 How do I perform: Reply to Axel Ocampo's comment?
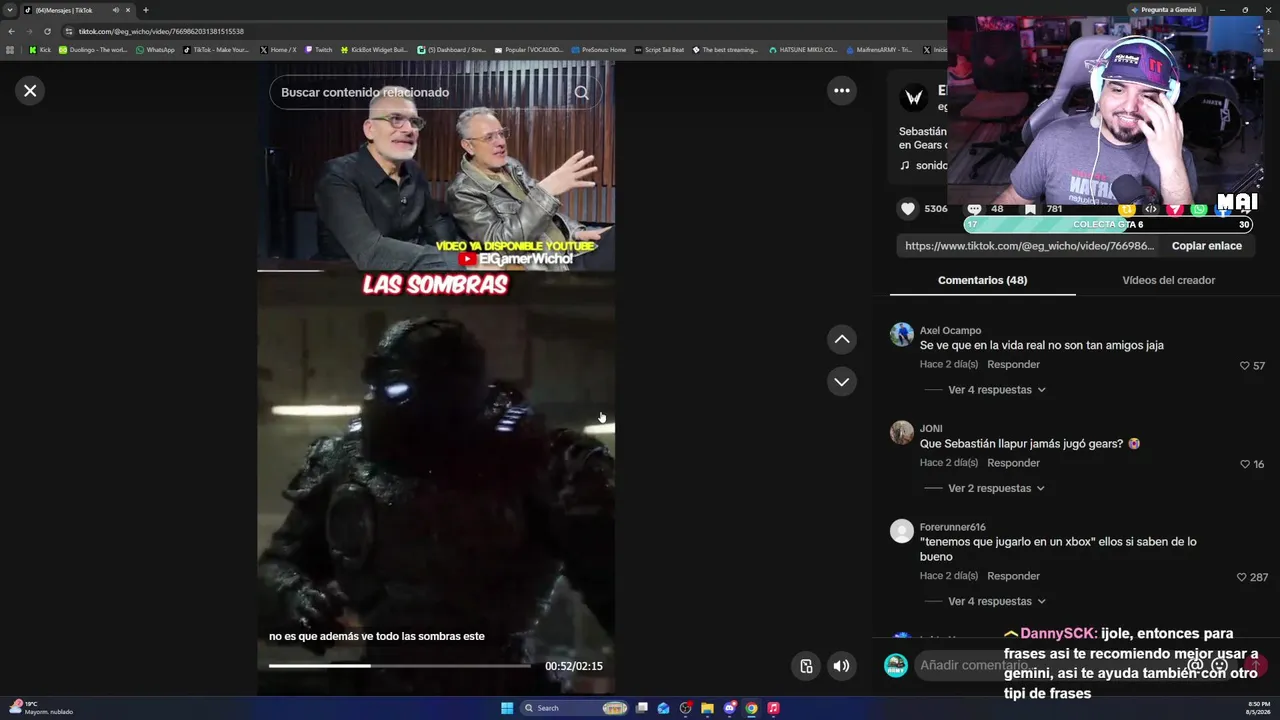click(1013, 364)
